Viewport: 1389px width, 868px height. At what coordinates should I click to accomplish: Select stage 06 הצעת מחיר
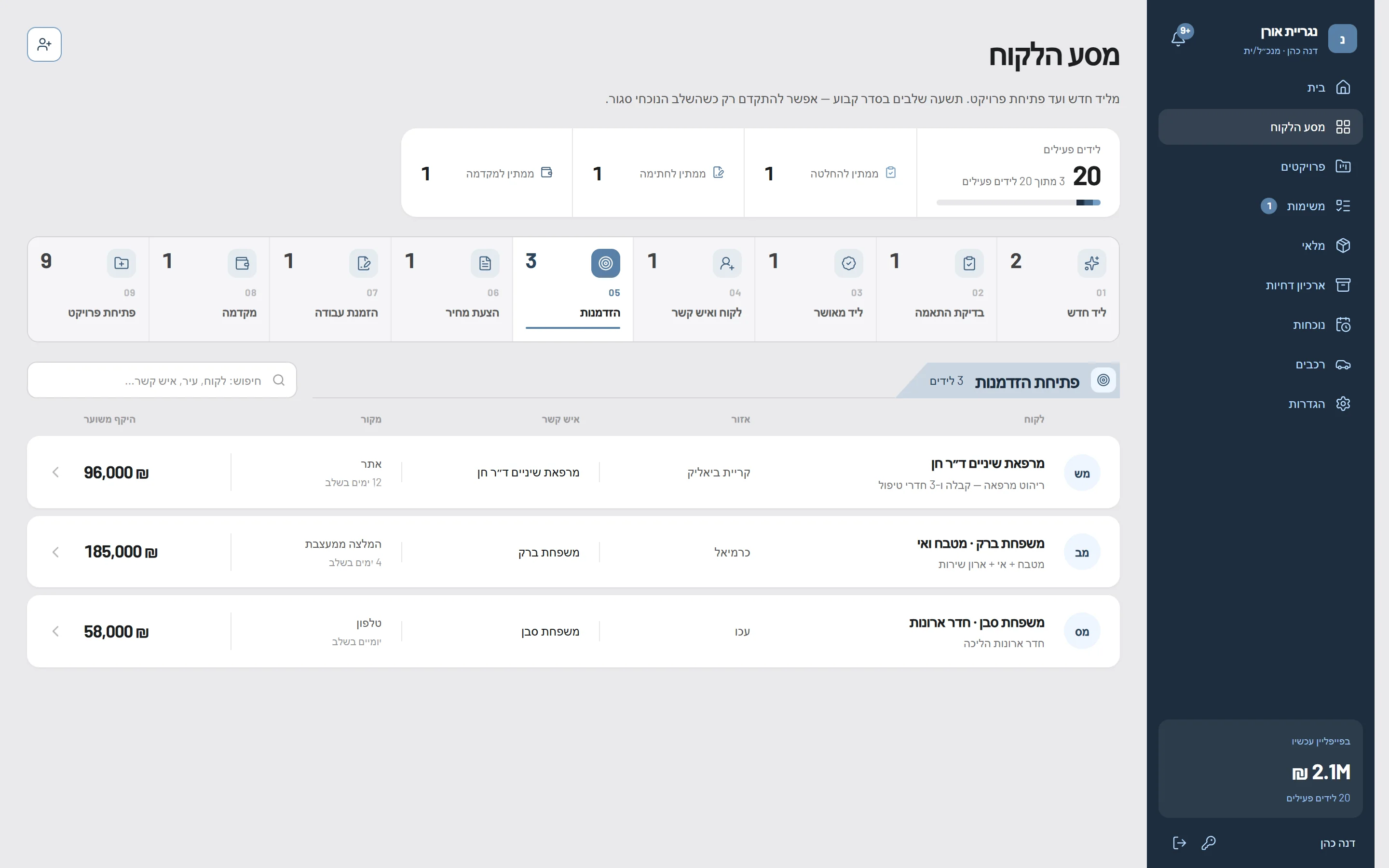coord(452,289)
